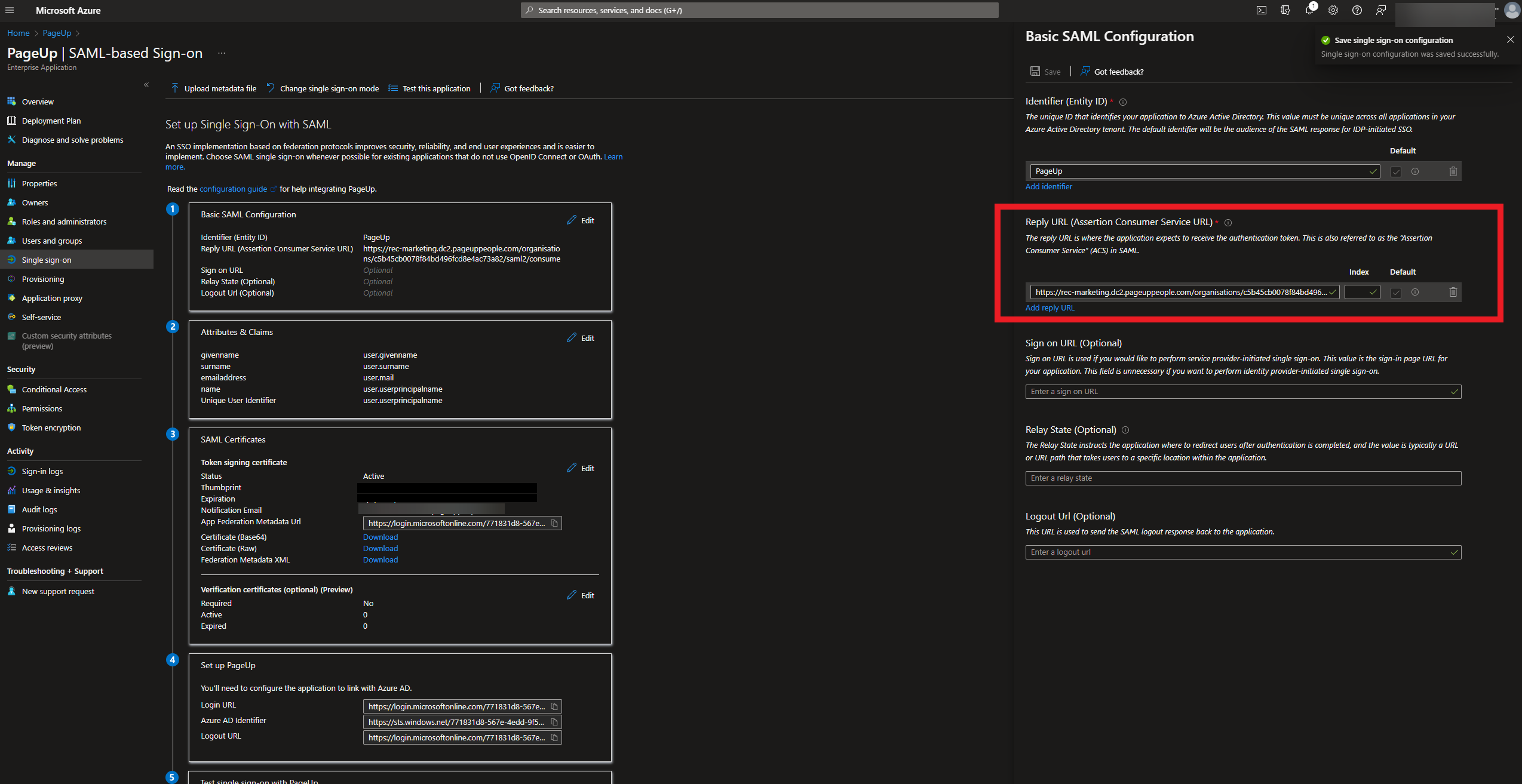Open Cloud Shell from the top bar
This screenshot has width=1522, height=784.
click(1261, 10)
